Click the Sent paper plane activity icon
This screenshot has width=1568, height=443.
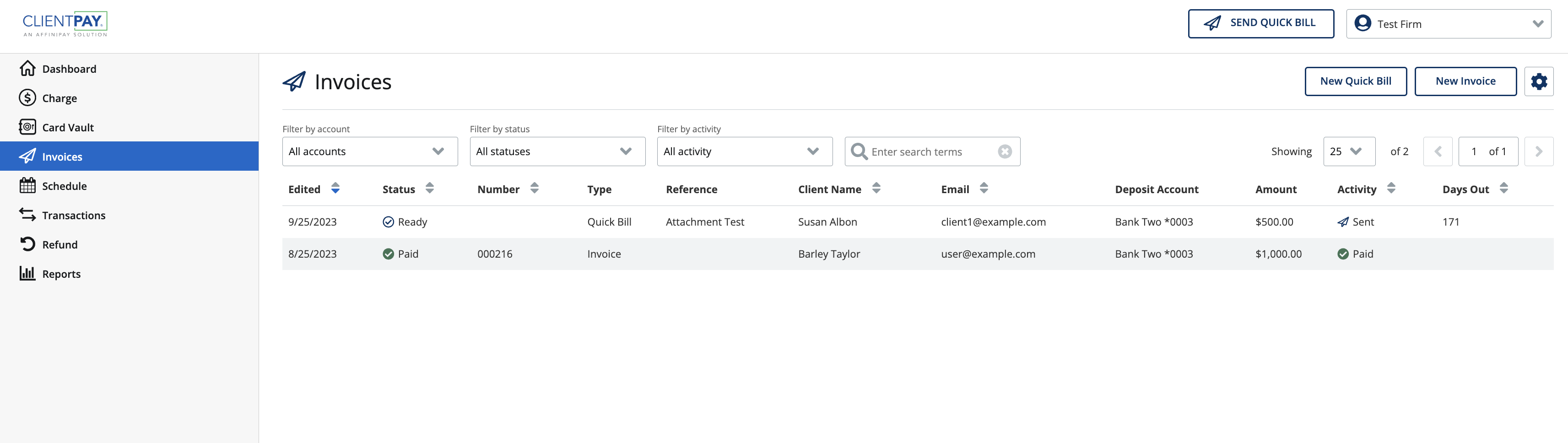1343,222
